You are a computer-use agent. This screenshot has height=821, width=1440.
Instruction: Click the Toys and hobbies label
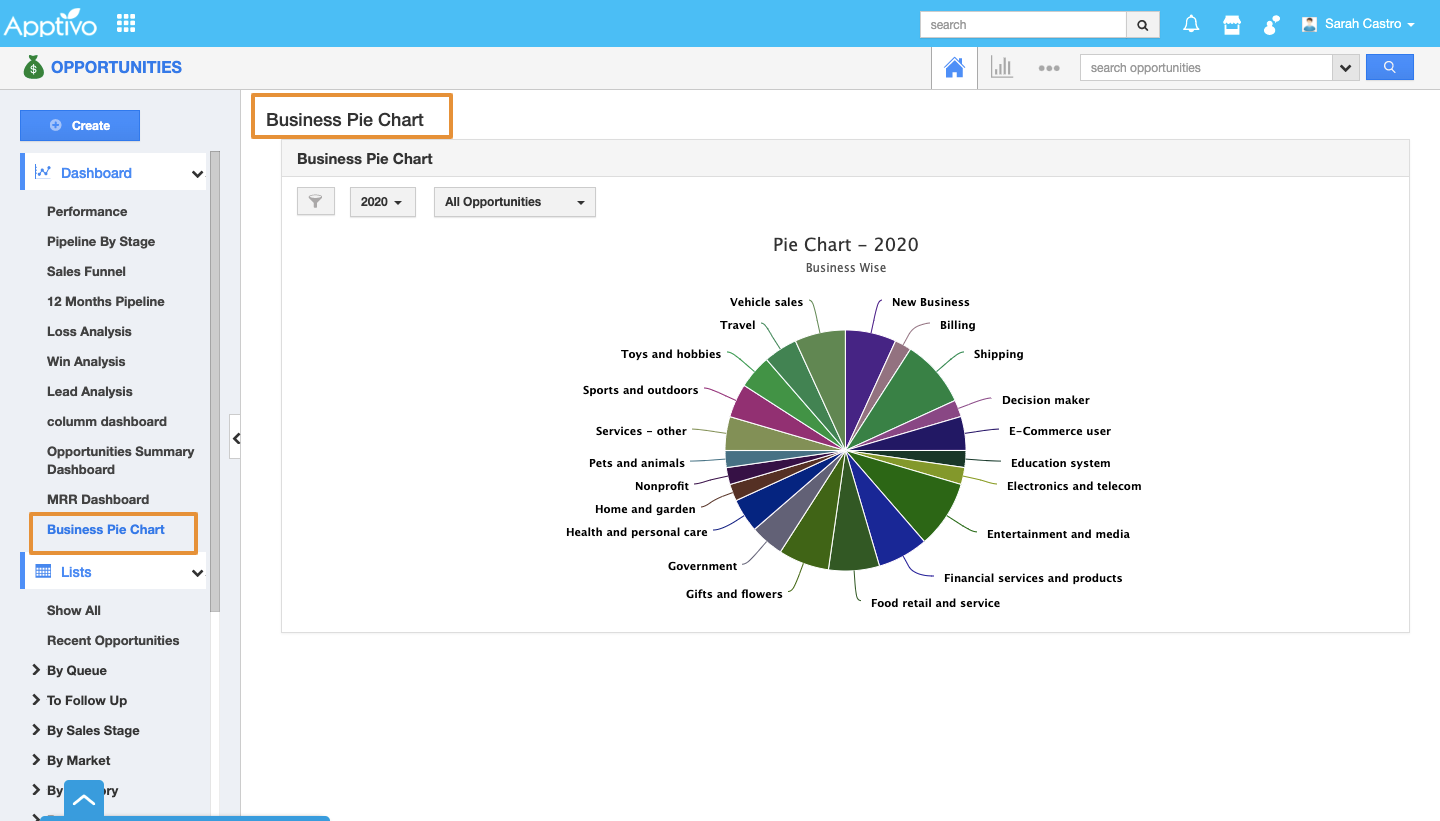coord(671,354)
